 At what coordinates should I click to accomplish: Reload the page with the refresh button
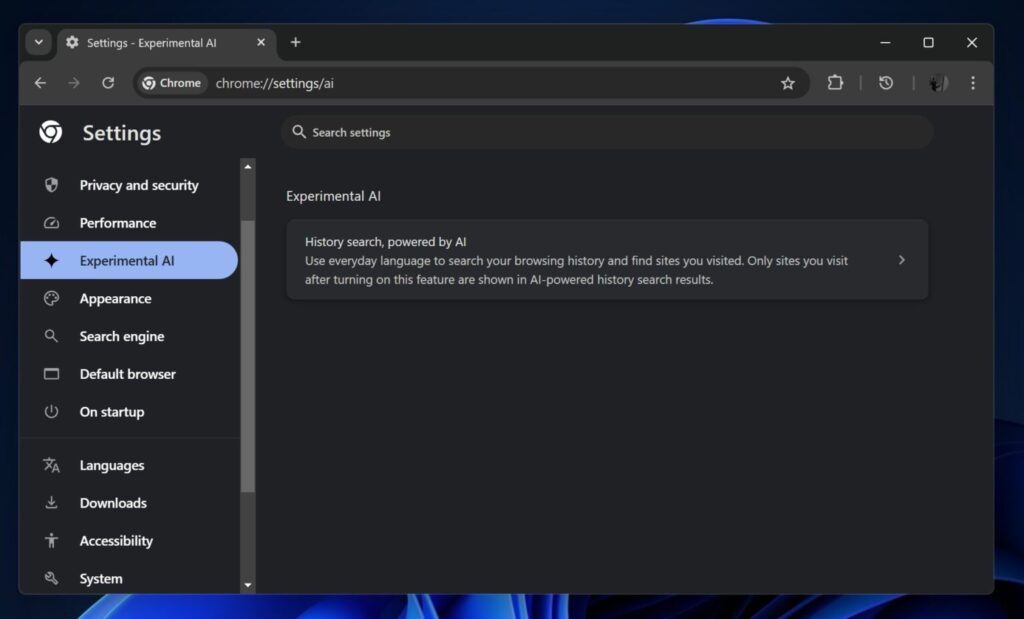[x=108, y=83]
